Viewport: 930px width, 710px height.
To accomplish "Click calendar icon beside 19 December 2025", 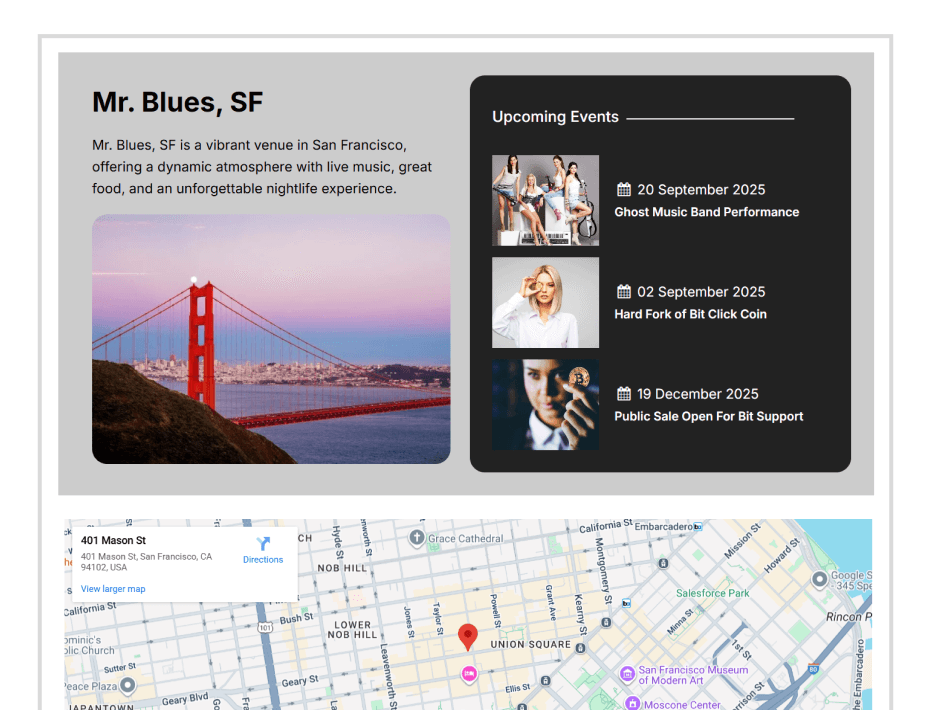I will (624, 394).
